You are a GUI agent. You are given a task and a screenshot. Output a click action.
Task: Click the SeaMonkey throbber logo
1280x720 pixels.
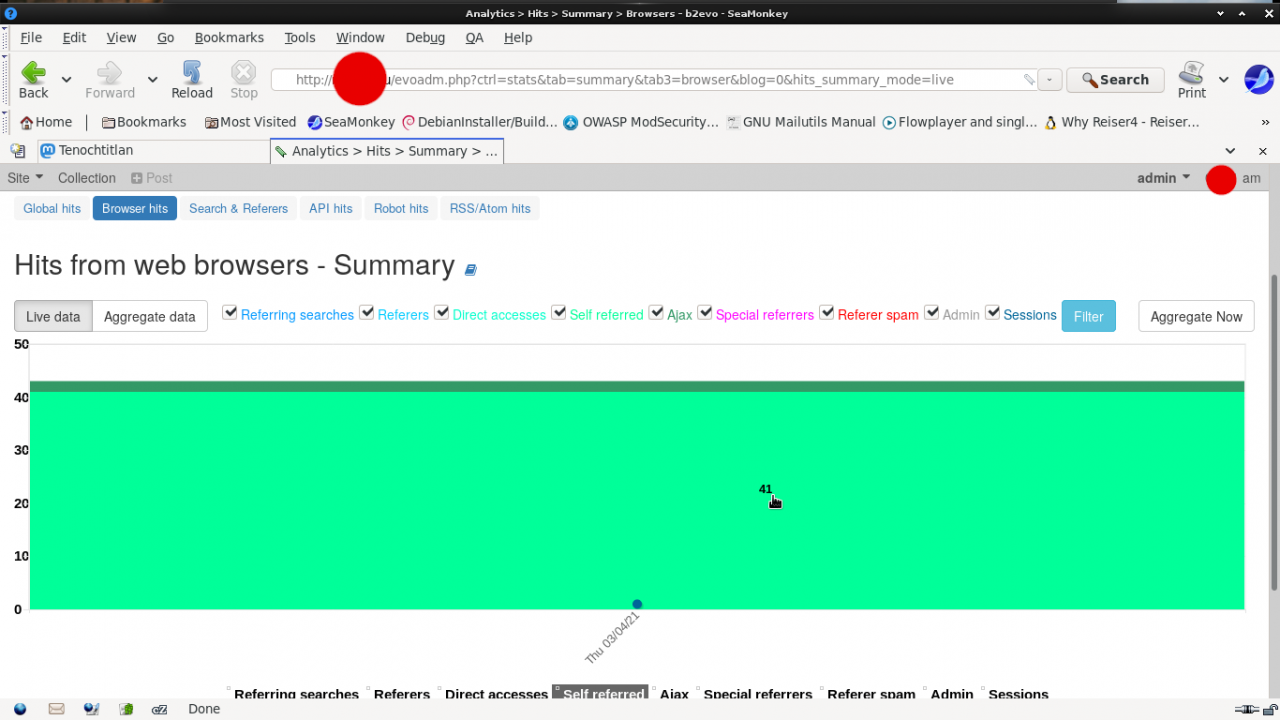click(1258, 79)
